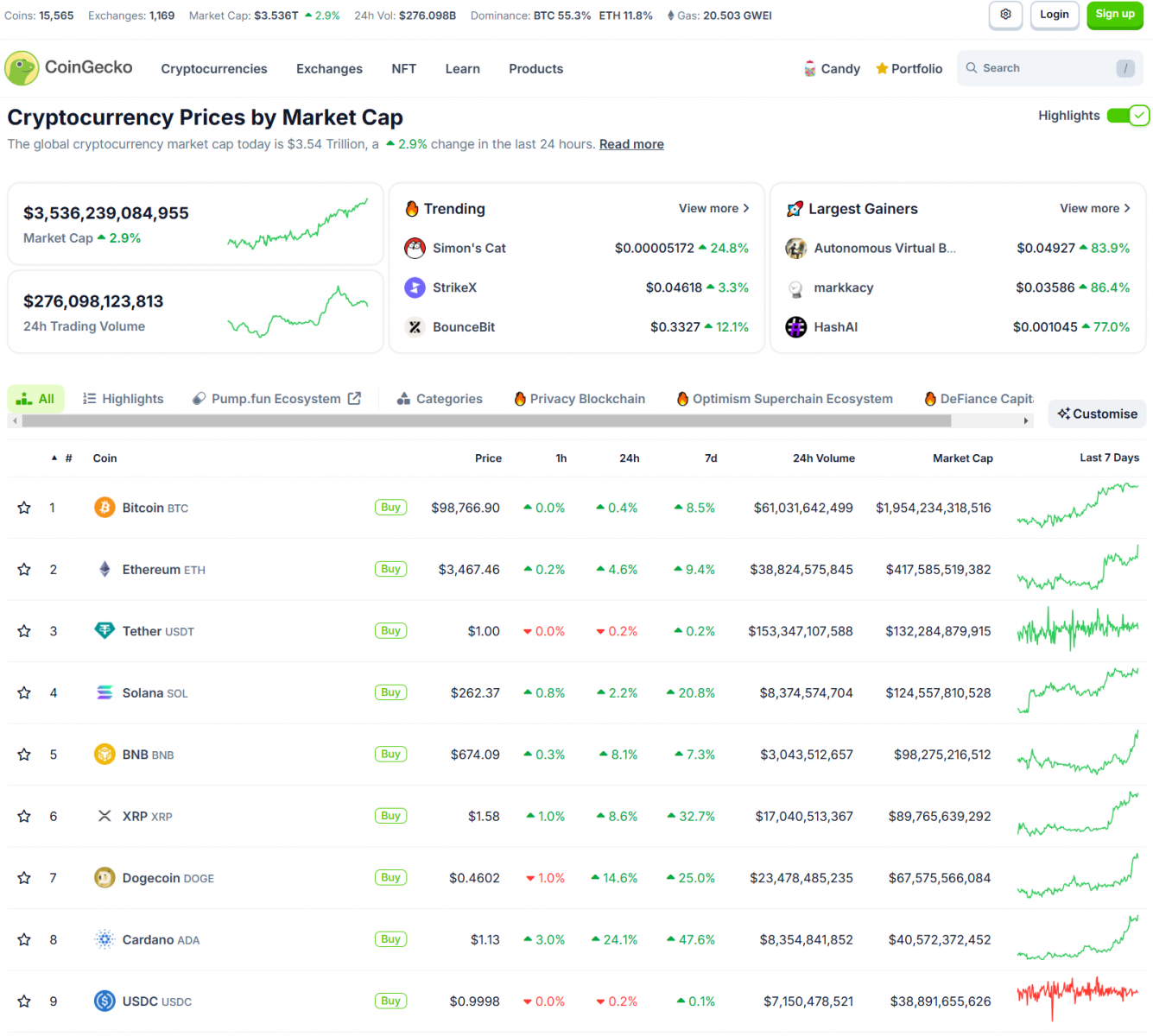Click the HashAI gainer icon

[795, 327]
